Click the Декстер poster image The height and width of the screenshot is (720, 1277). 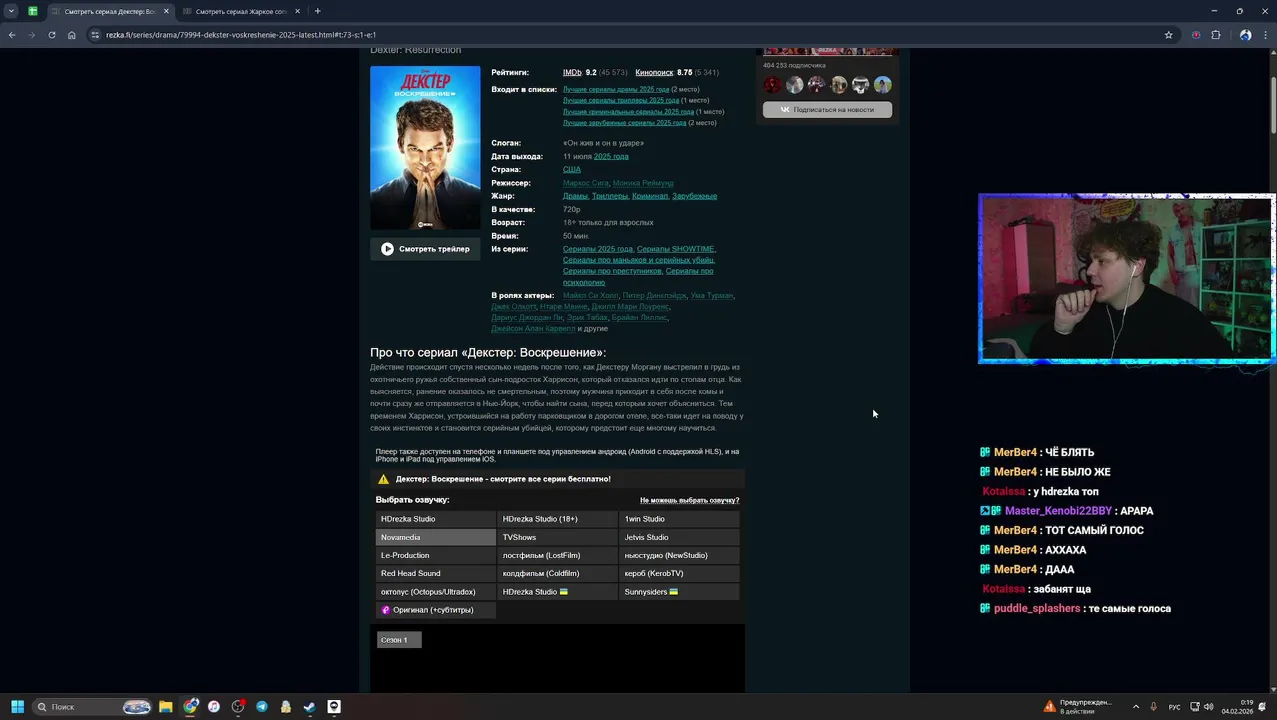click(425, 148)
